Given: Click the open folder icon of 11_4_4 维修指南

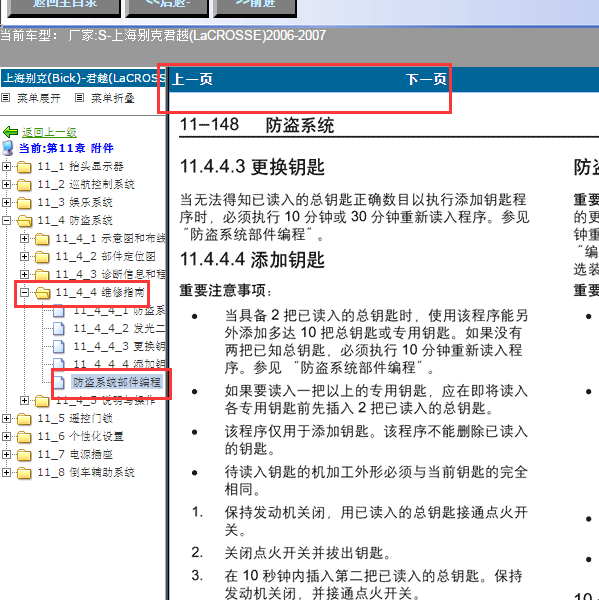Looking at the screenshot, I should click(43, 293).
